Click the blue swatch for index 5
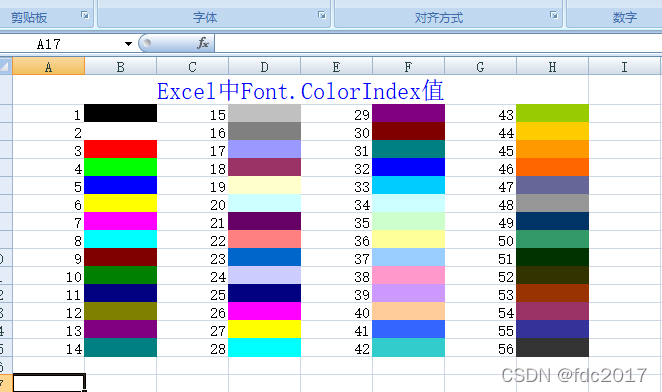This screenshot has width=662, height=392. (121, 185)
